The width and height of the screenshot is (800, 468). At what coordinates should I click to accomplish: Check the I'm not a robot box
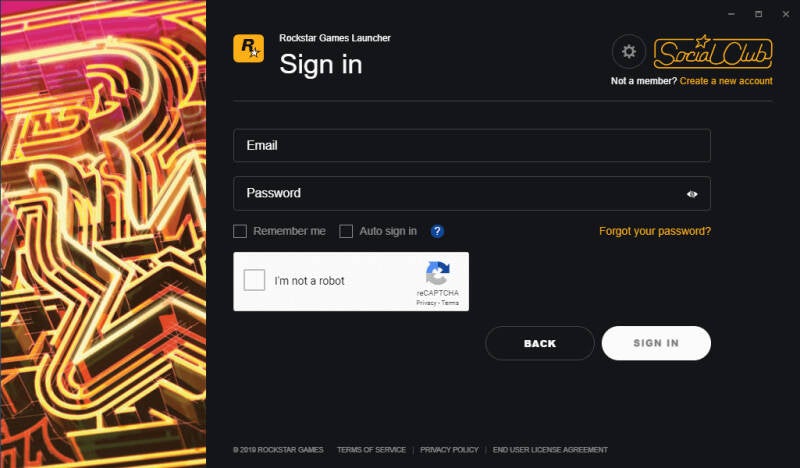tap(254, 280)
